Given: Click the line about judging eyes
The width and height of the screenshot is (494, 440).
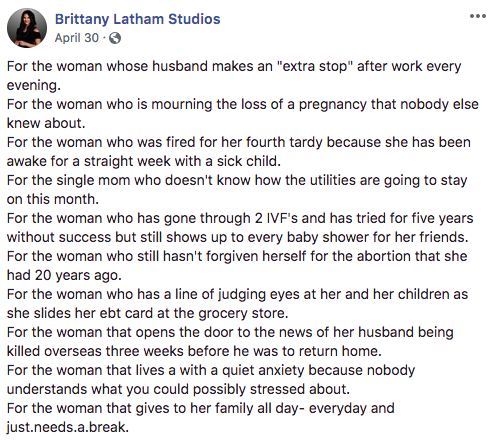Looking at the screenshot, I should (237, 294).
